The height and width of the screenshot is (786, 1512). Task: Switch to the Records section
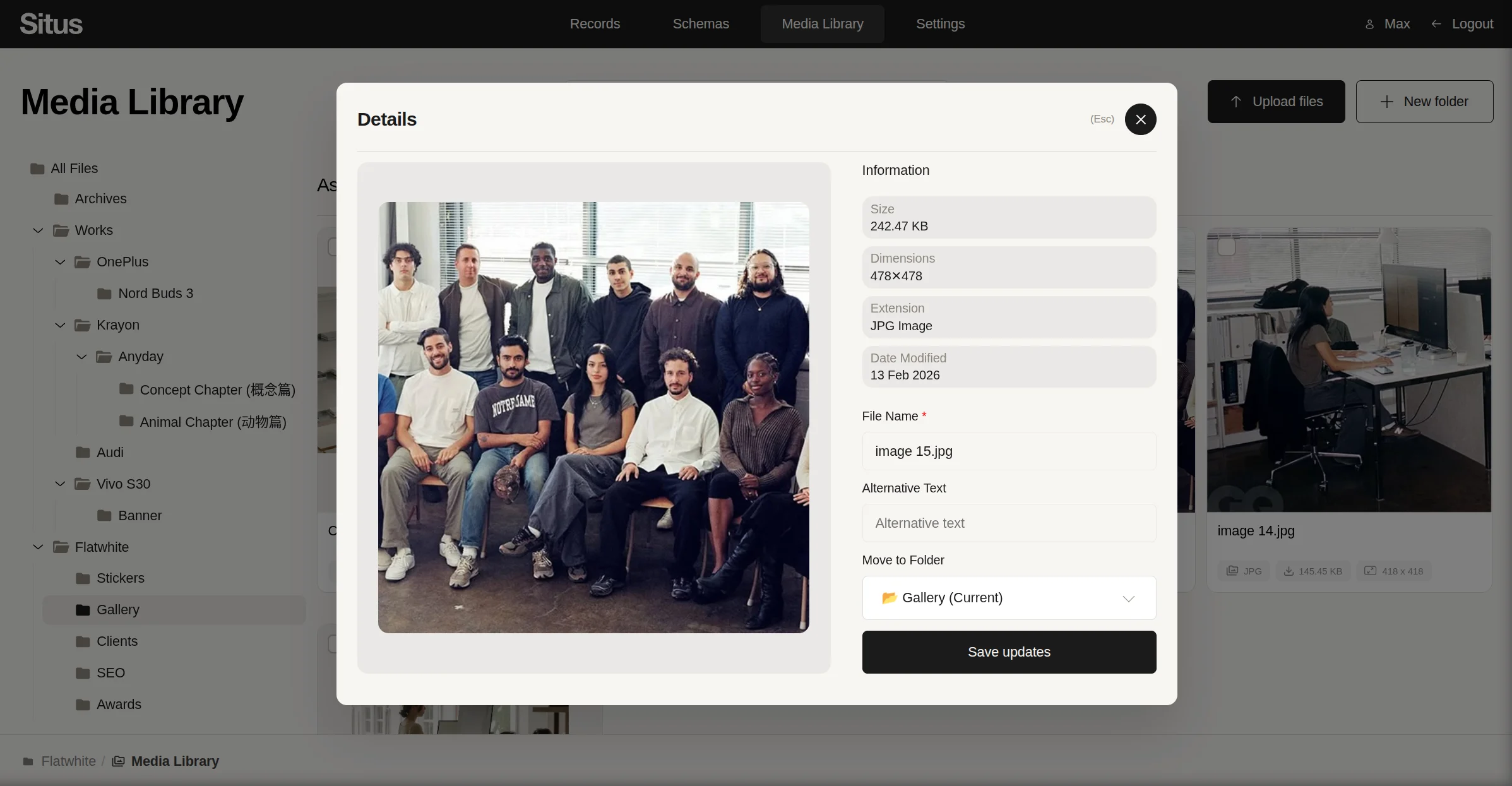tap(595, 24)
